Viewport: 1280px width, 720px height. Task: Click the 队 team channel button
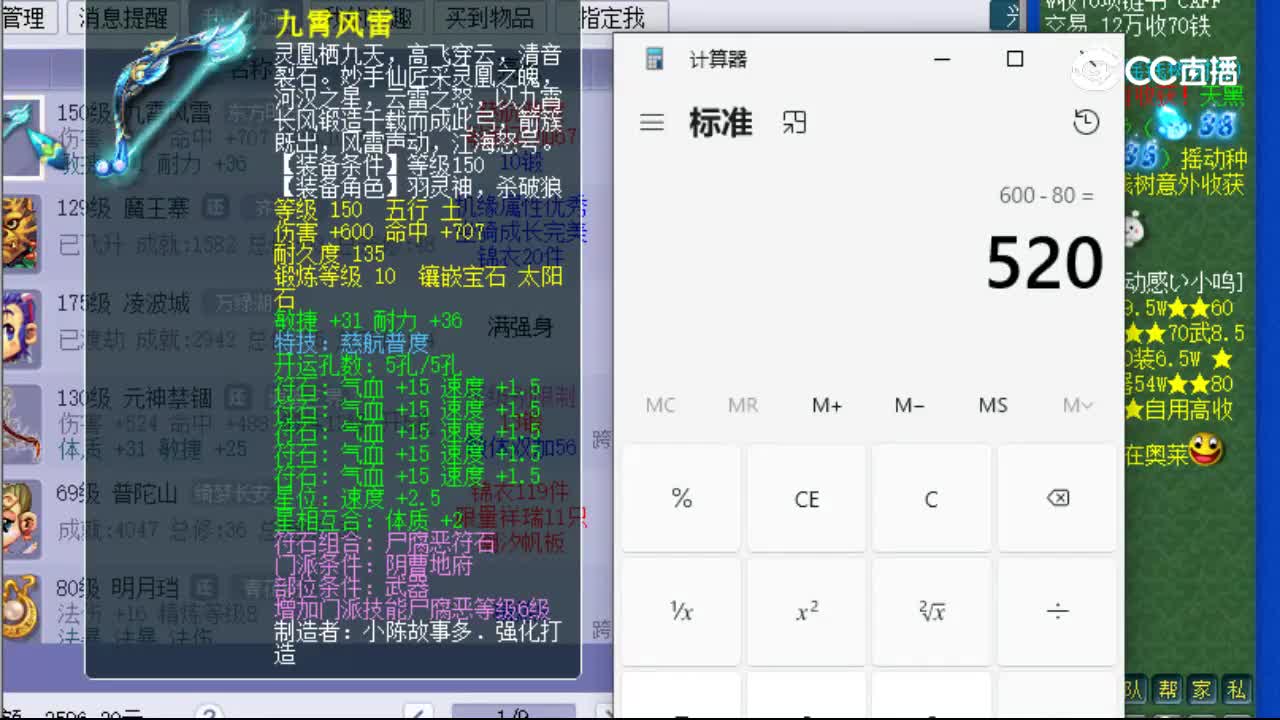[1134, 690]
